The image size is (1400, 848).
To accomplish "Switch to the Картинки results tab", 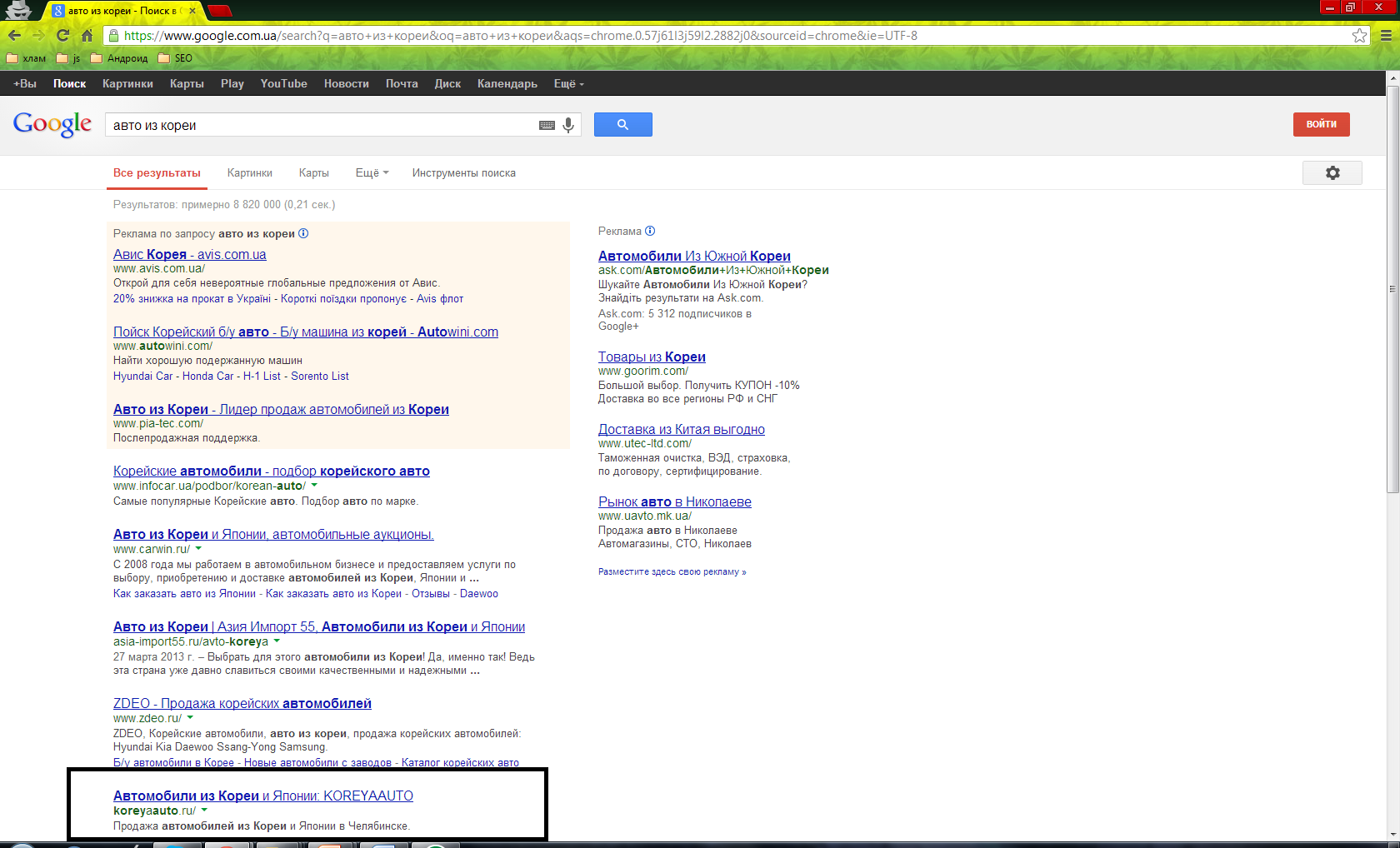I will click(x=250, y=172).
